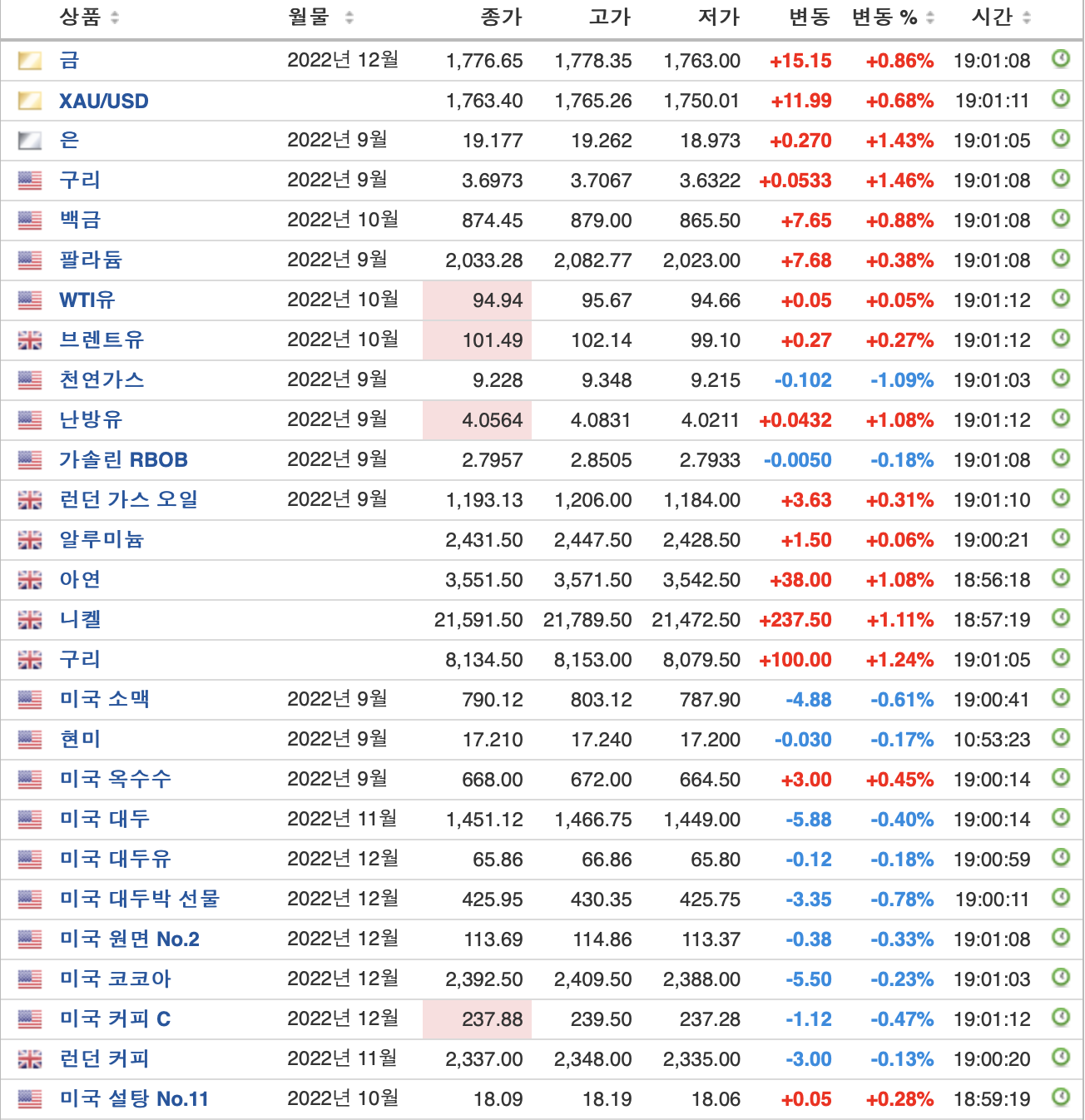Click the UK flag beside 아연

30,580
